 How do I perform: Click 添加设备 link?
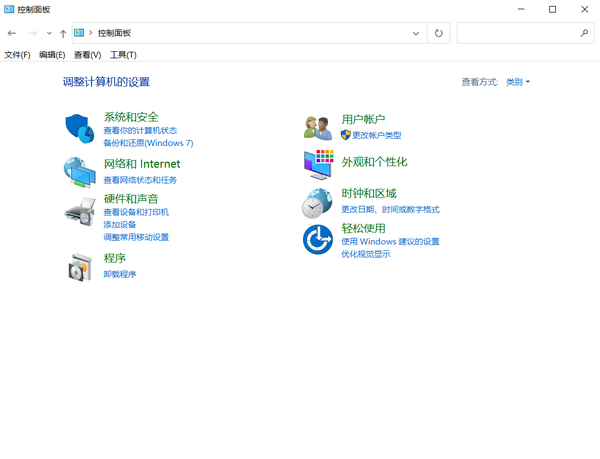(120, 225)
